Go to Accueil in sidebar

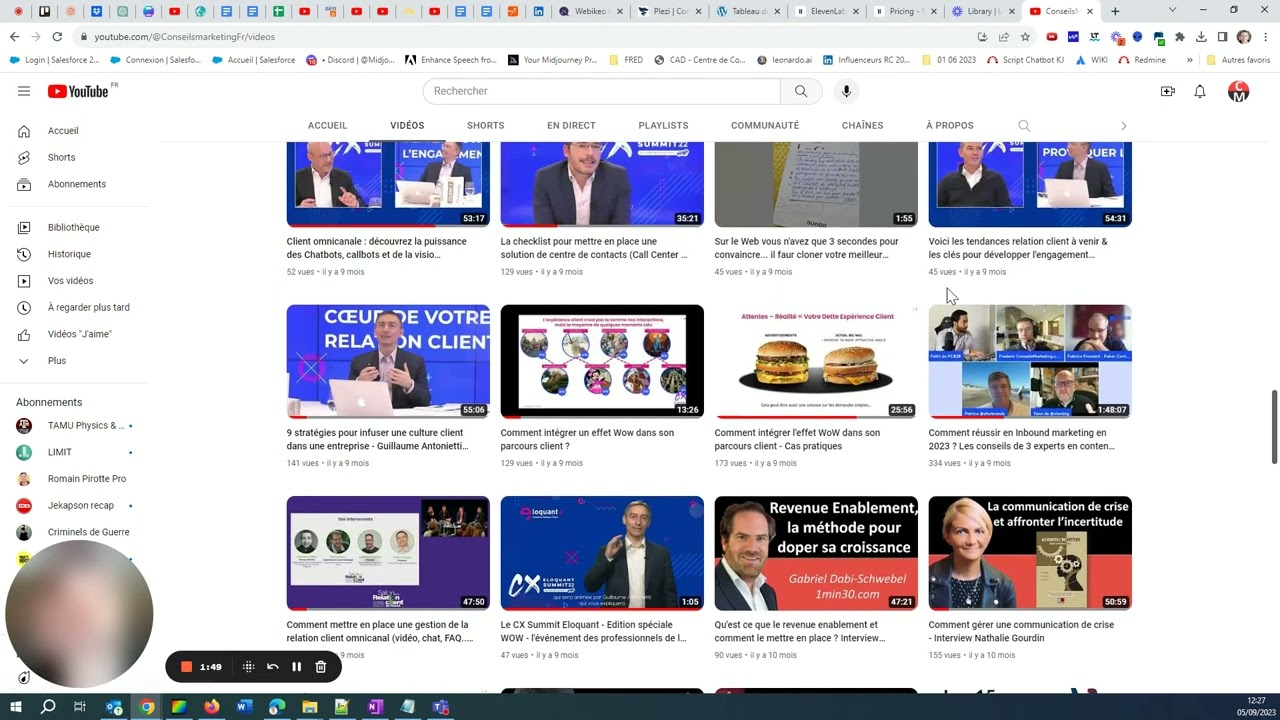(x=63, y=131)
